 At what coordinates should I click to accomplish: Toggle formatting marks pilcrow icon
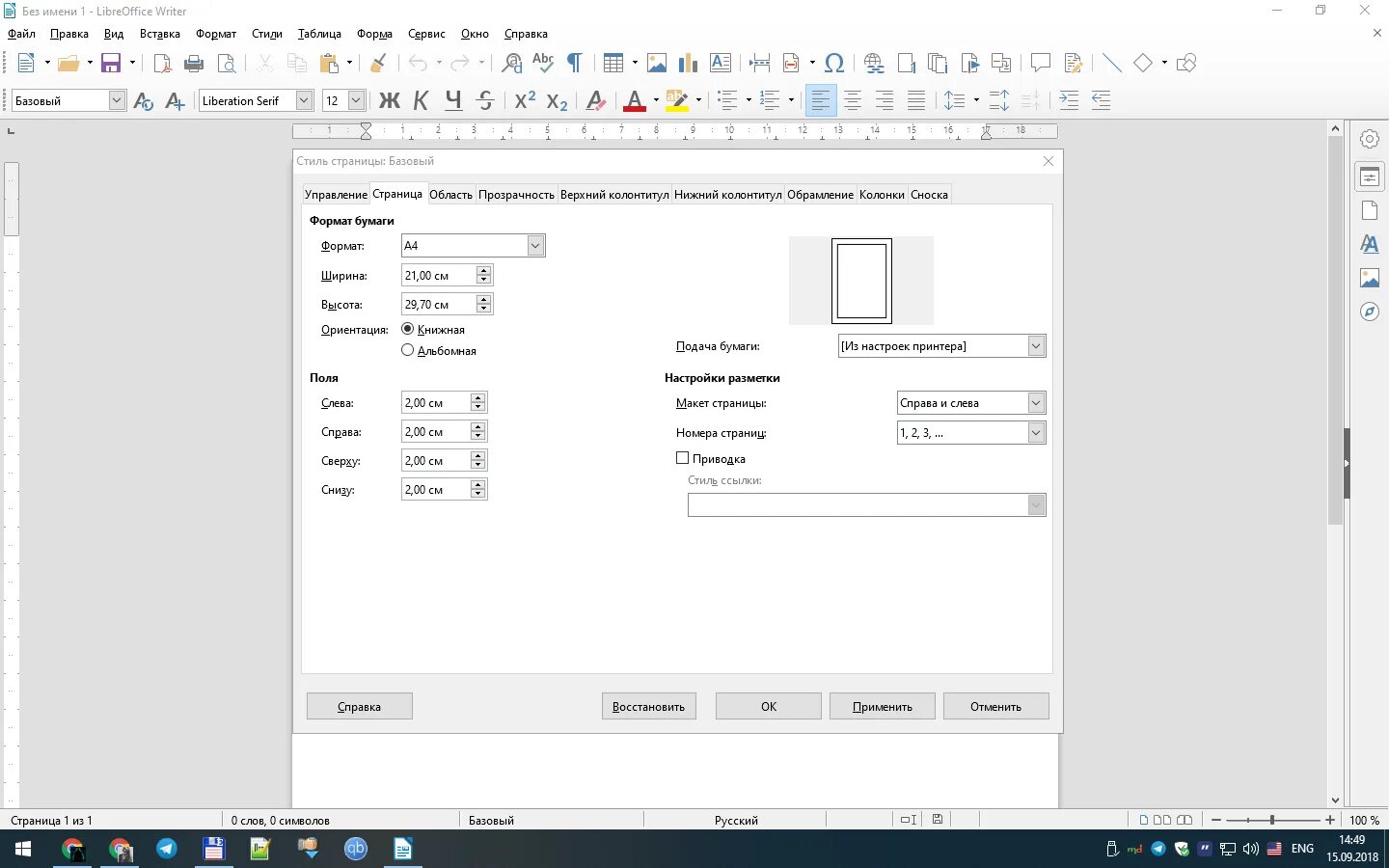[575, 64]
